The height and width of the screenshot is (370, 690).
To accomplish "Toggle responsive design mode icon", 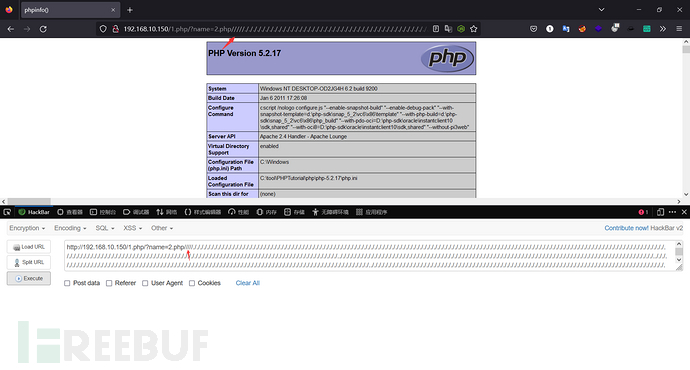I will coord(660,212).
